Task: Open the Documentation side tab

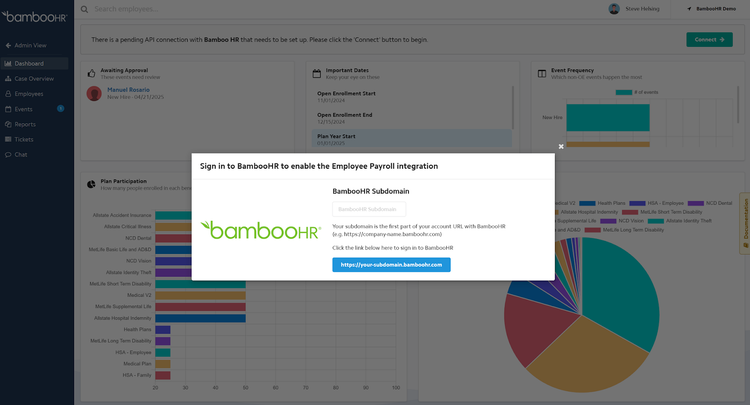Action: click(x=745, y=223)
